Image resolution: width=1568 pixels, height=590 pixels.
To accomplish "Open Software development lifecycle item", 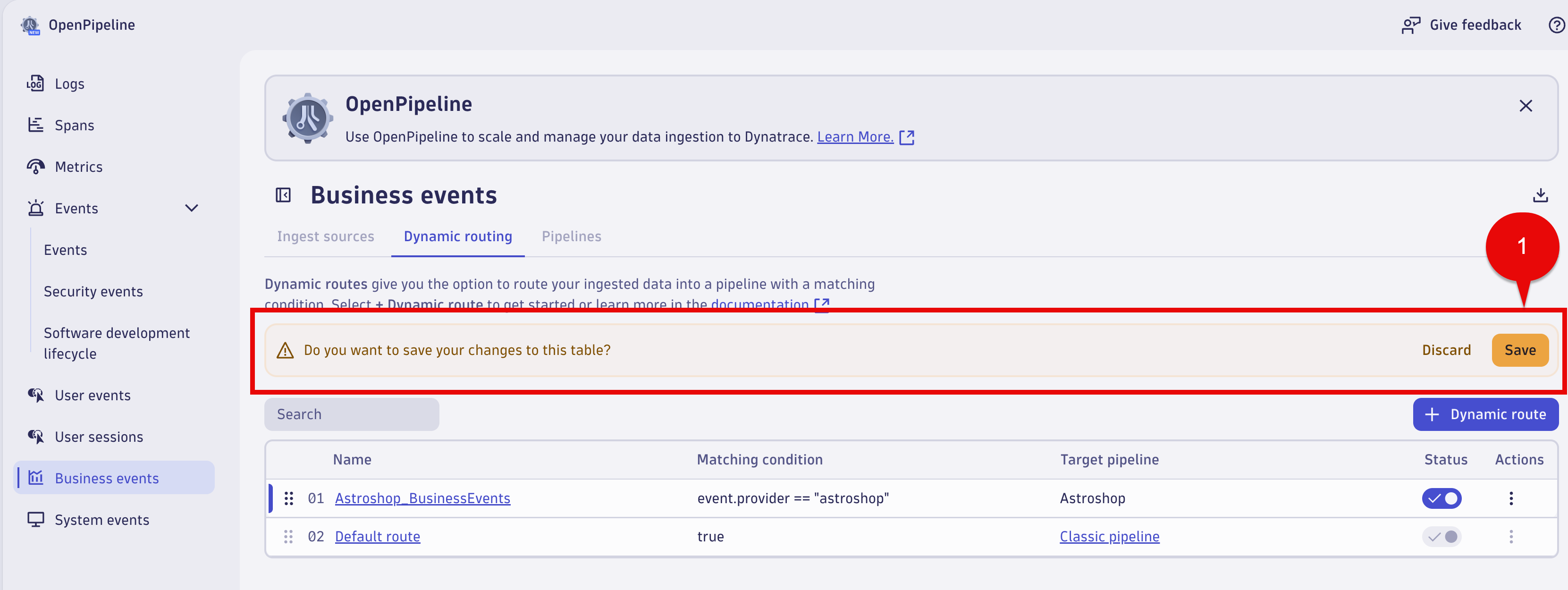I will (x=116, y=343).
